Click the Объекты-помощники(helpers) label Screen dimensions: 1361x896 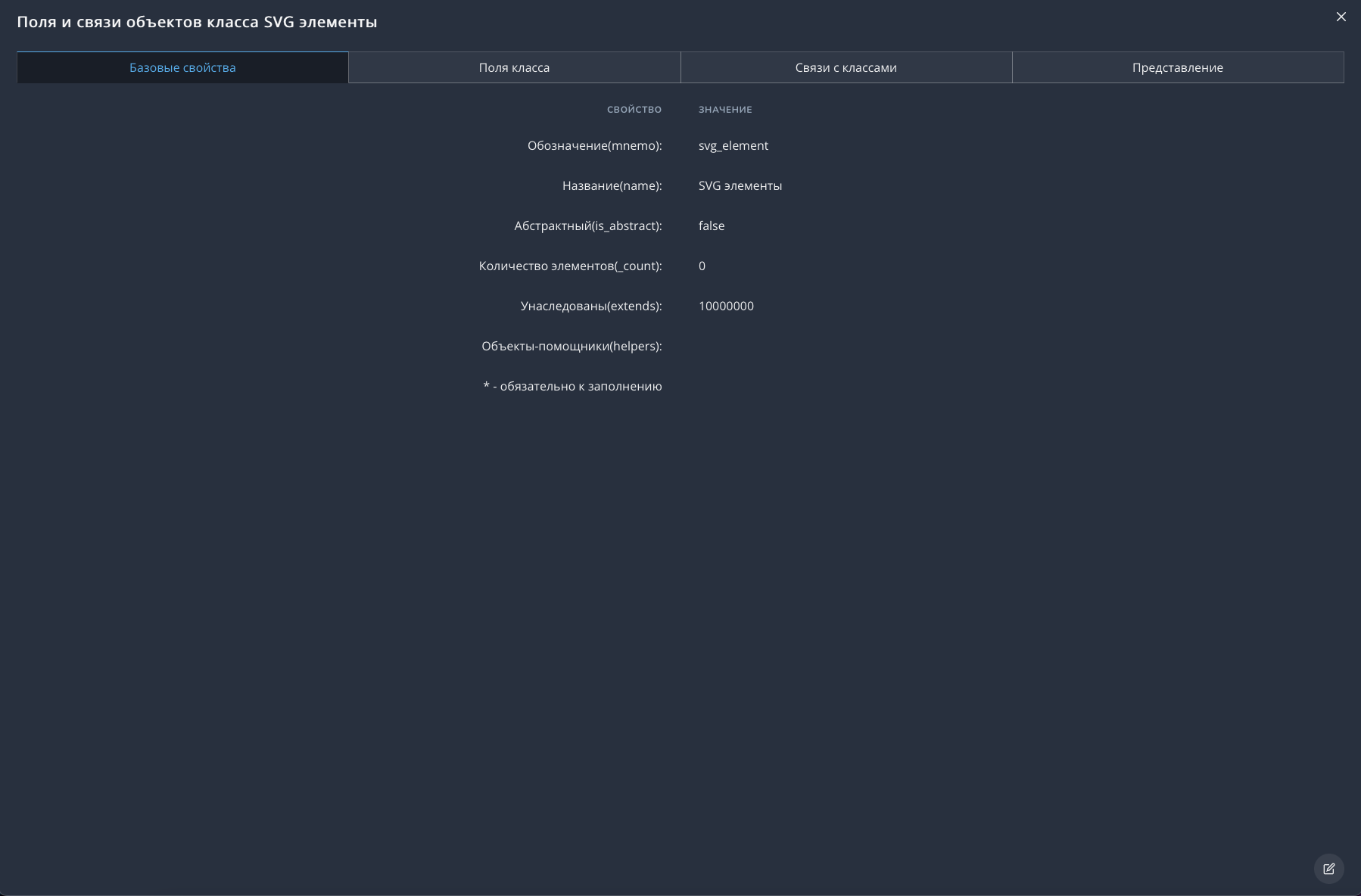coord(571,346)
